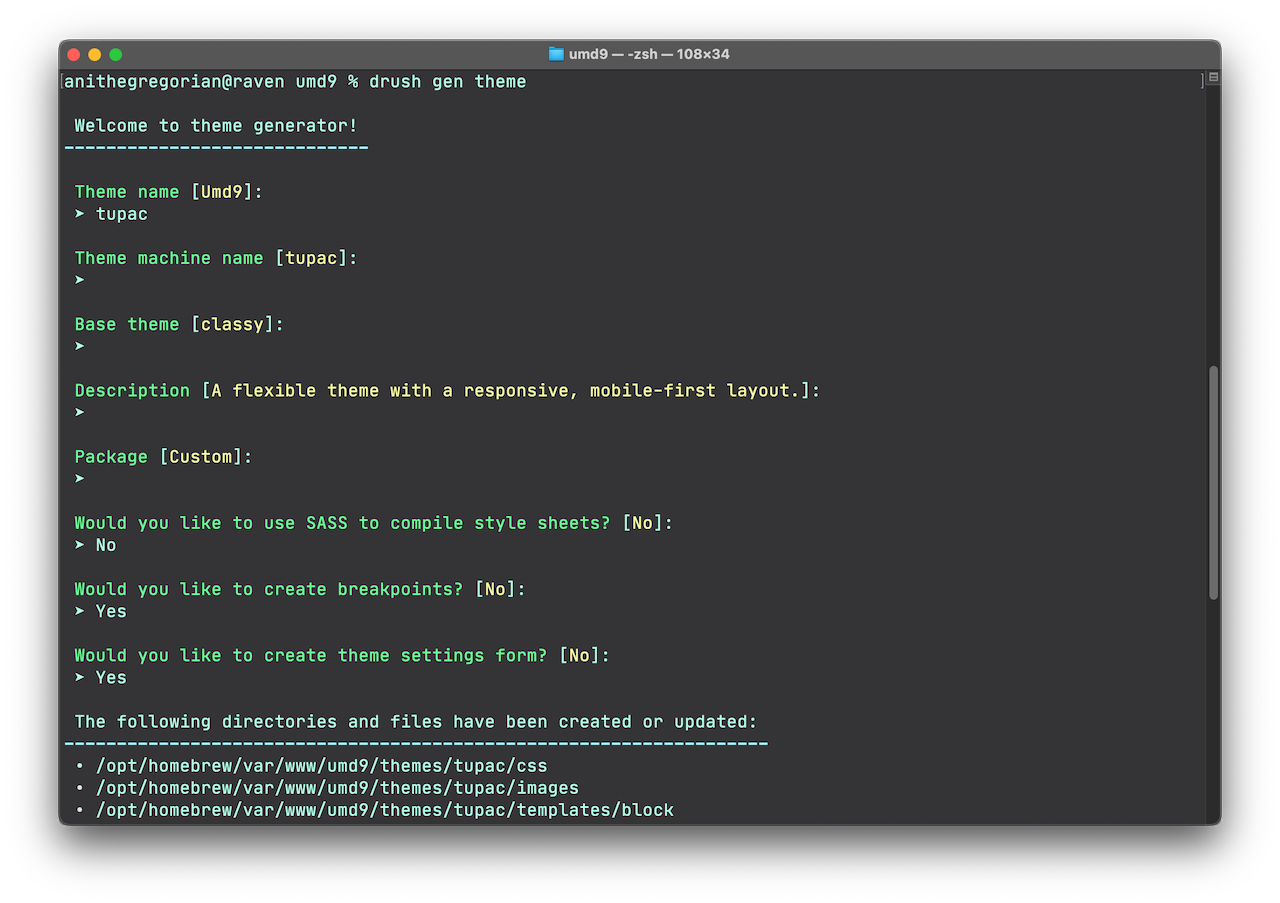Screen dimensions: 1280x903
Task: Click the Theme name [Umd9] prompt line
Action: coord(167,191)
